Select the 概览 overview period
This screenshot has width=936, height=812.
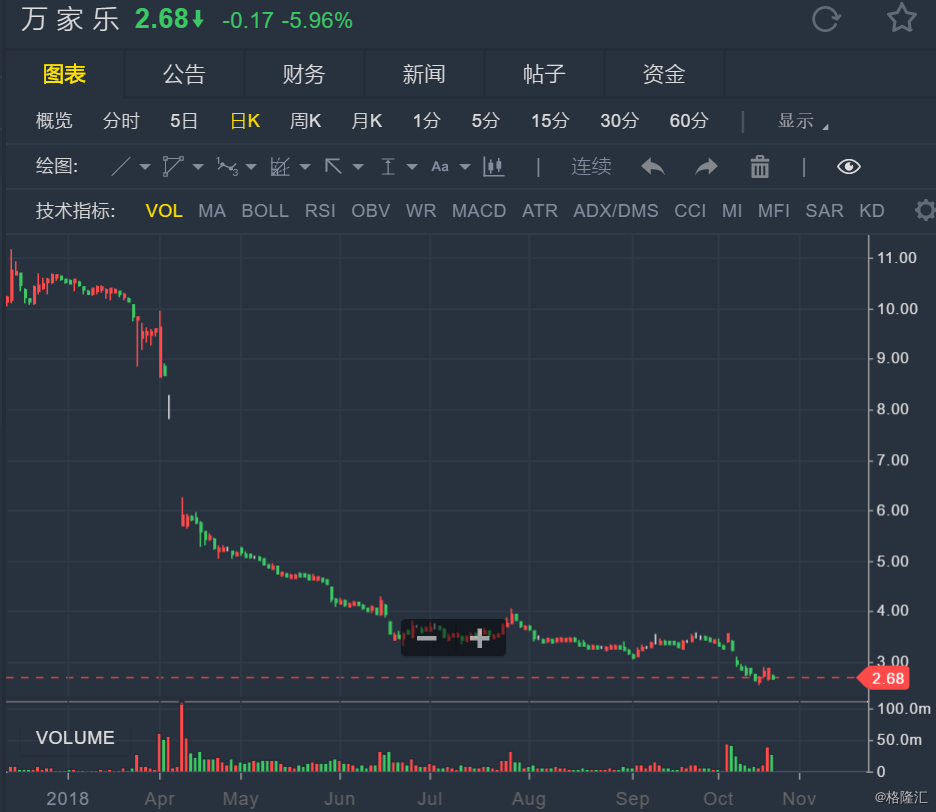54,121
